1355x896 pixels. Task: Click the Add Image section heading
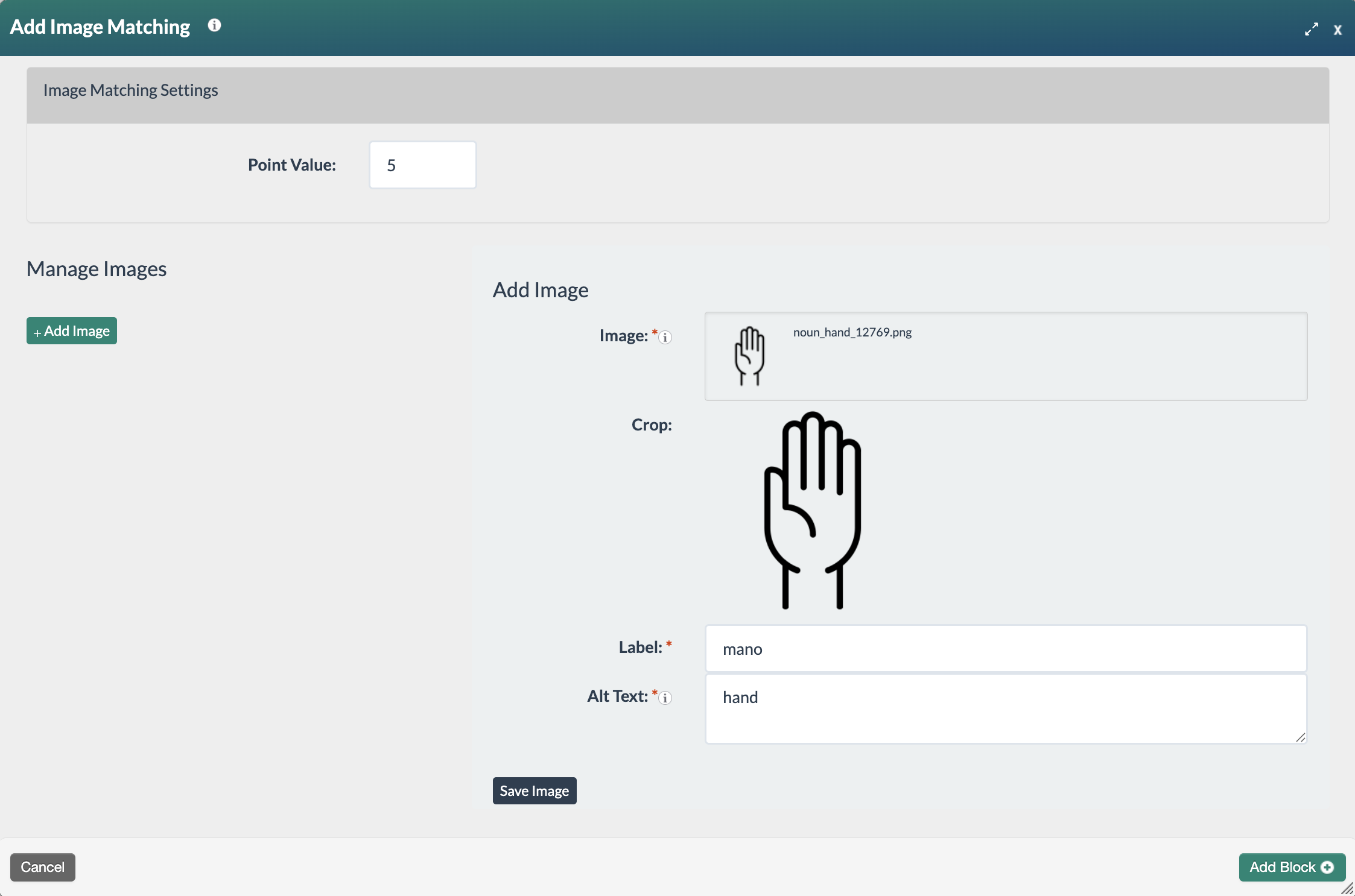click(541, 290)
